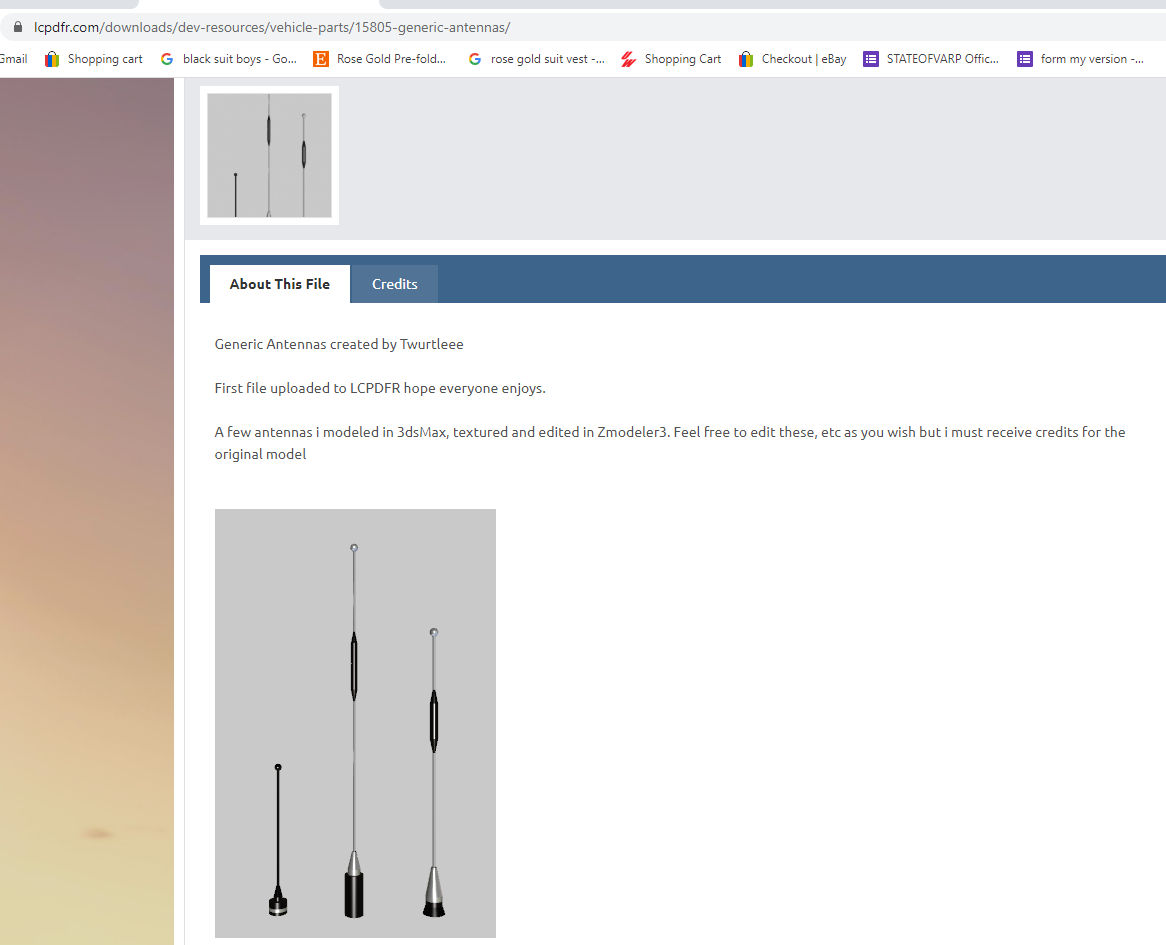
Task: Click the lock icon in the address bar
Action: (x=18, y=28)
